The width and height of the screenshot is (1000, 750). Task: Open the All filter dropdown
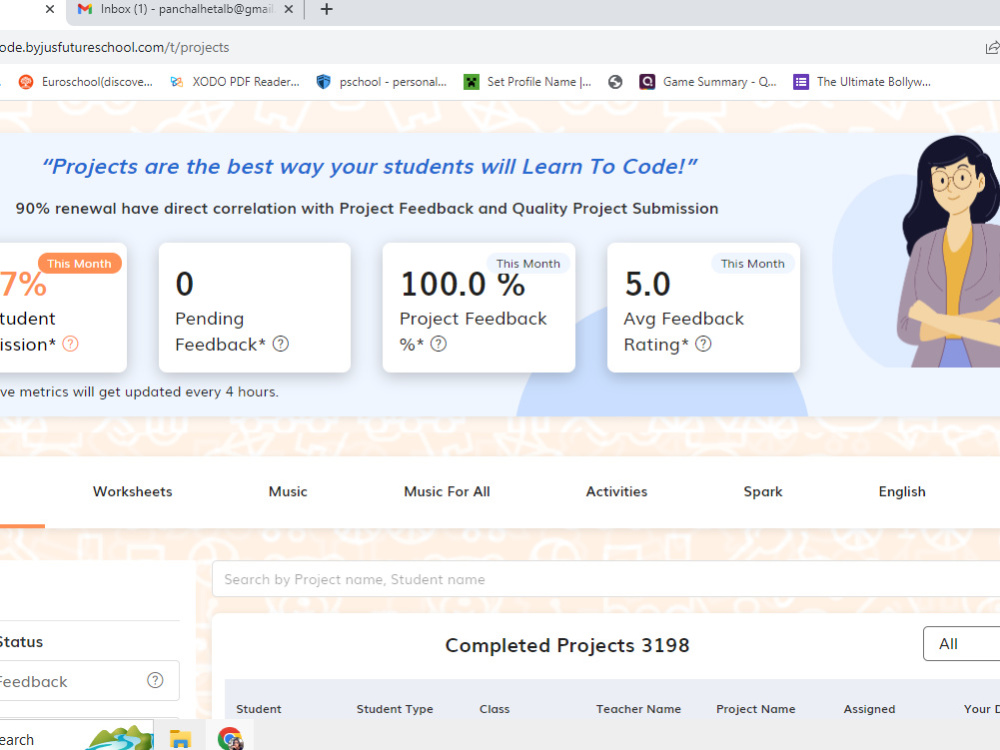tap(962, 644)
